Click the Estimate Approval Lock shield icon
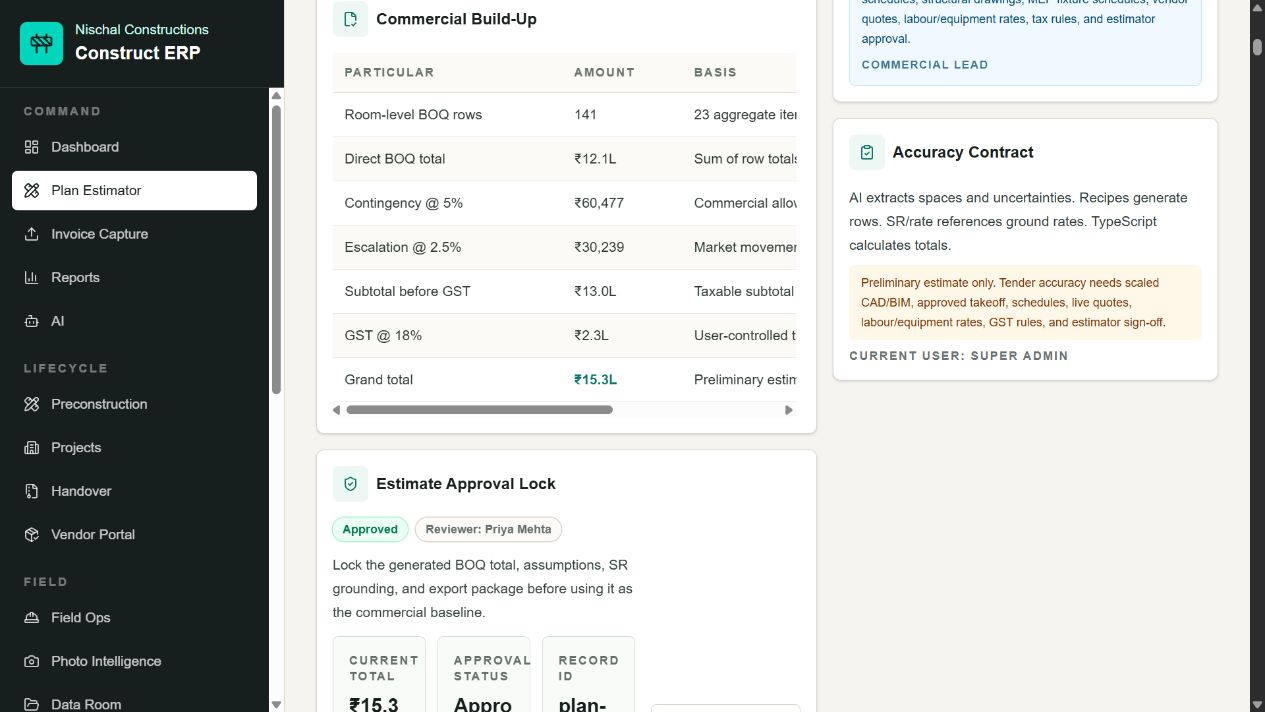The image size is (1265, 712). [350, 484]
